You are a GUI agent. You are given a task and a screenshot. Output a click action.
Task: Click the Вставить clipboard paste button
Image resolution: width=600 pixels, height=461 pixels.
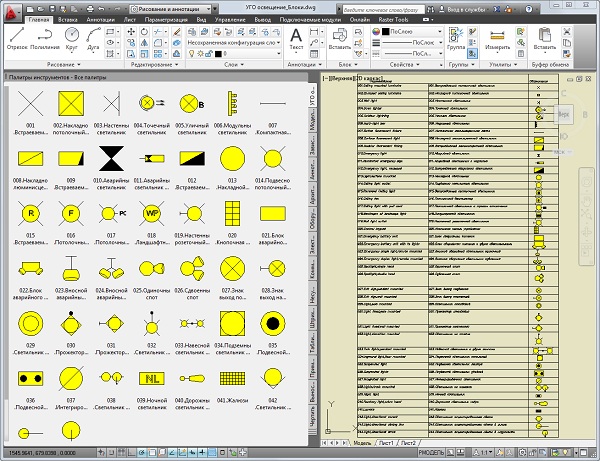pyautogui.click(x=545, y=38)
